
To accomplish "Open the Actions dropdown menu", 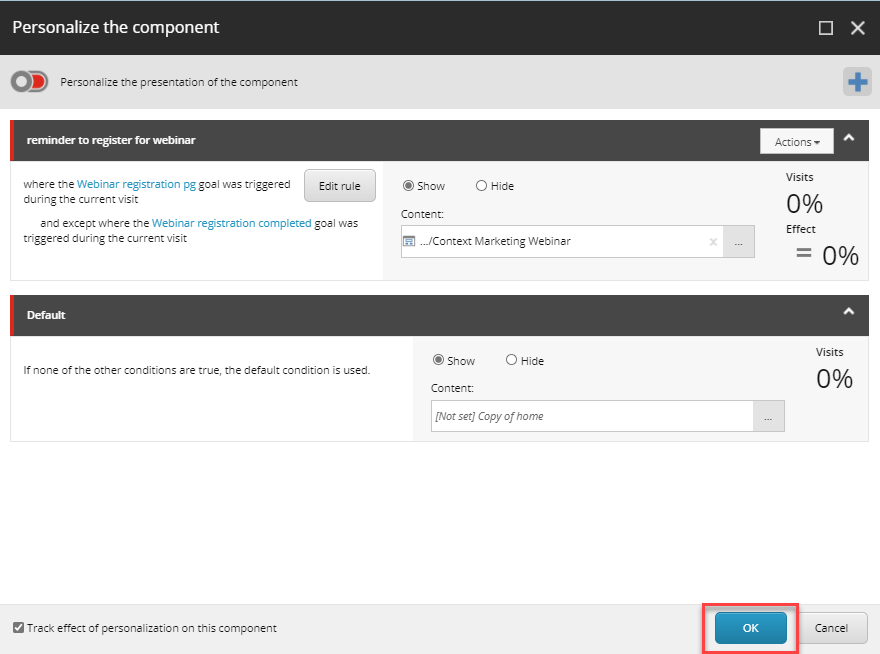I will (796, 141).
